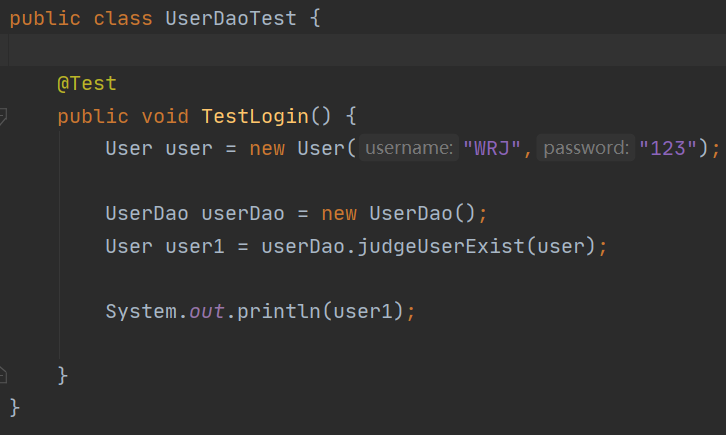726x435 pixels.
Task: Click the fold end marker near closing brace
Action: 4,375
